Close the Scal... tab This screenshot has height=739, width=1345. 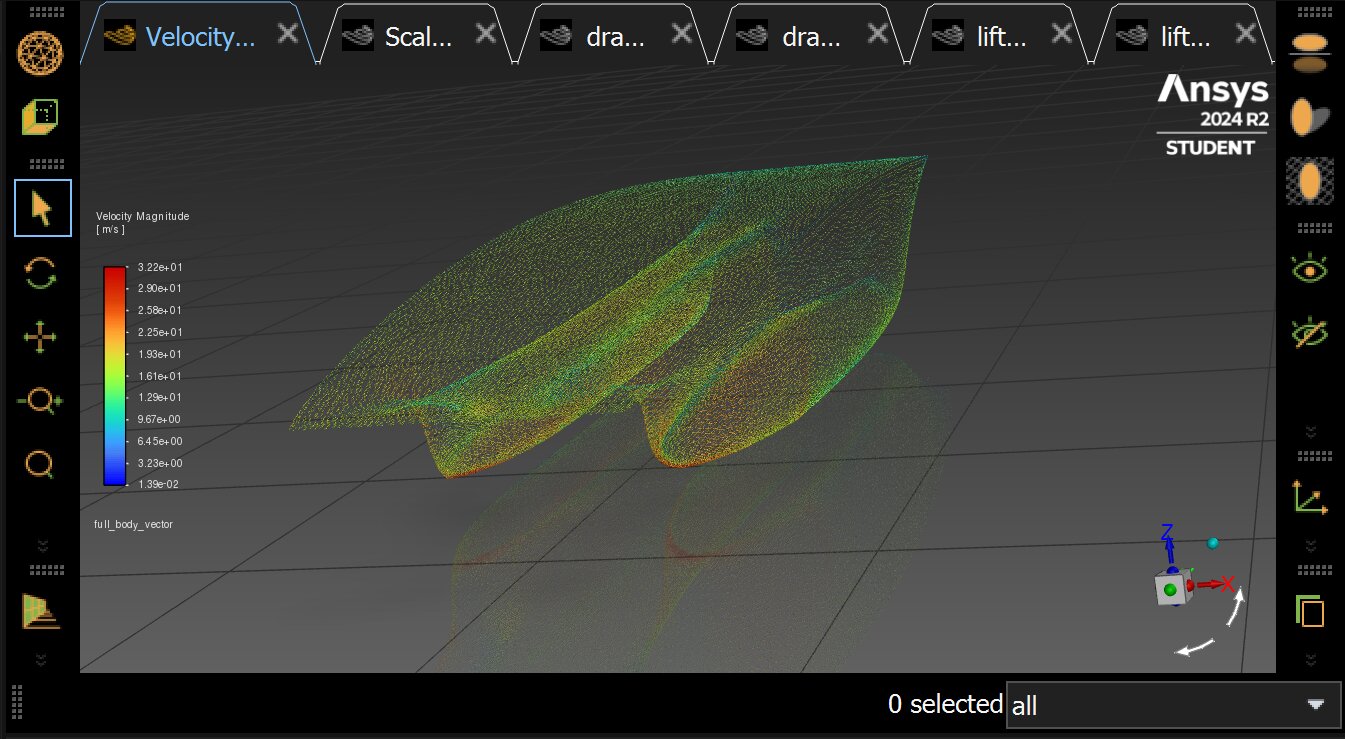(485, 33)
